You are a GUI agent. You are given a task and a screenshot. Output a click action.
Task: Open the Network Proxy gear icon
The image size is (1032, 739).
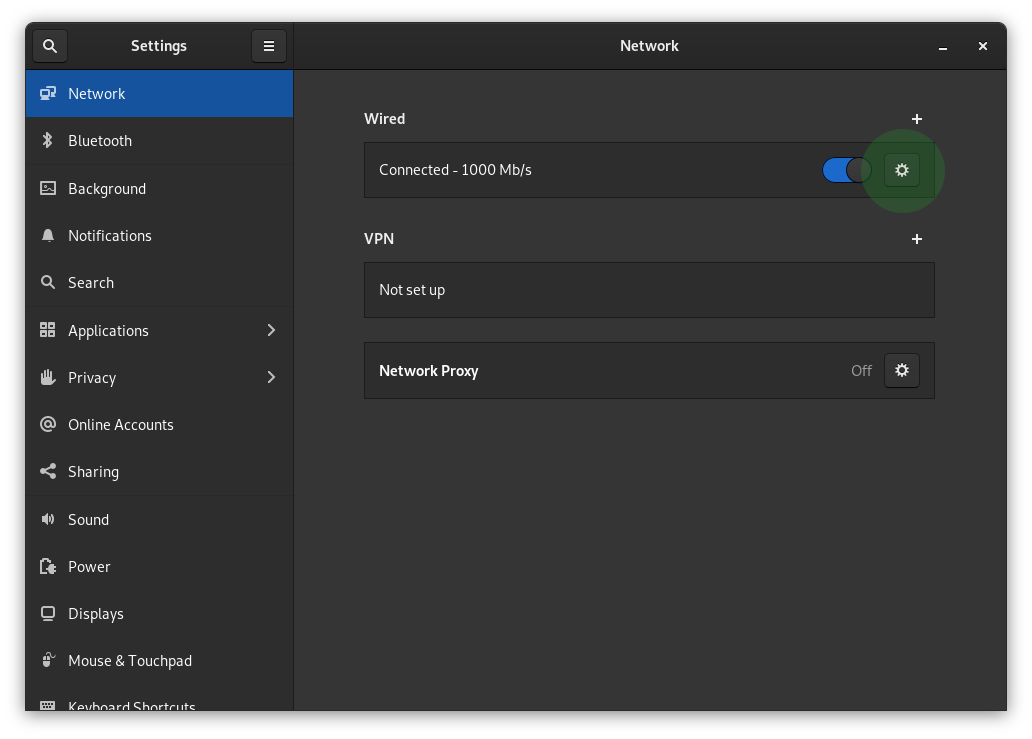pyautogui.click(x=901, y=370)
